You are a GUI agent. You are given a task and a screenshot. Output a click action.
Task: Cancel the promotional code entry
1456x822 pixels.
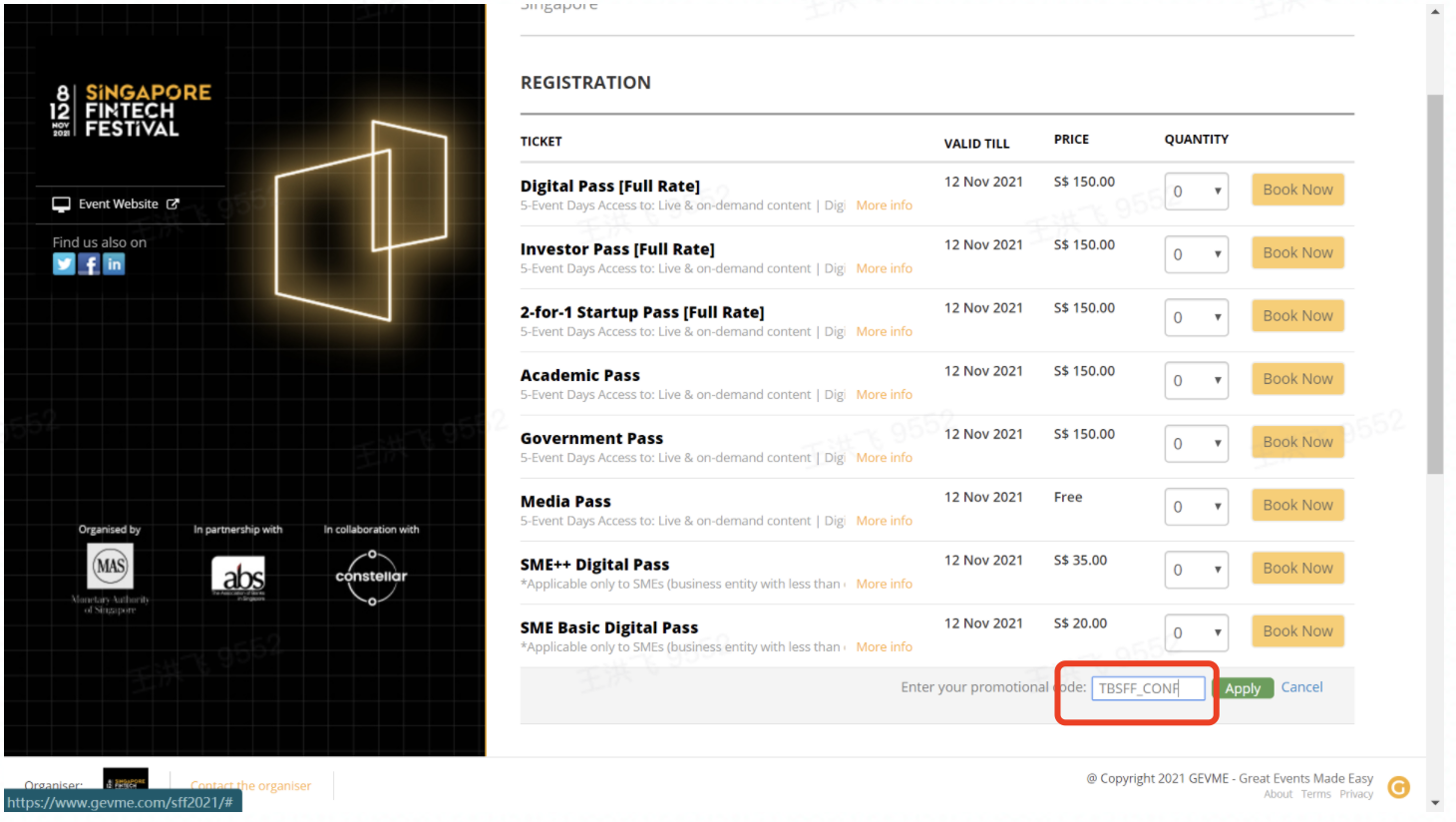click(1301, 687)
